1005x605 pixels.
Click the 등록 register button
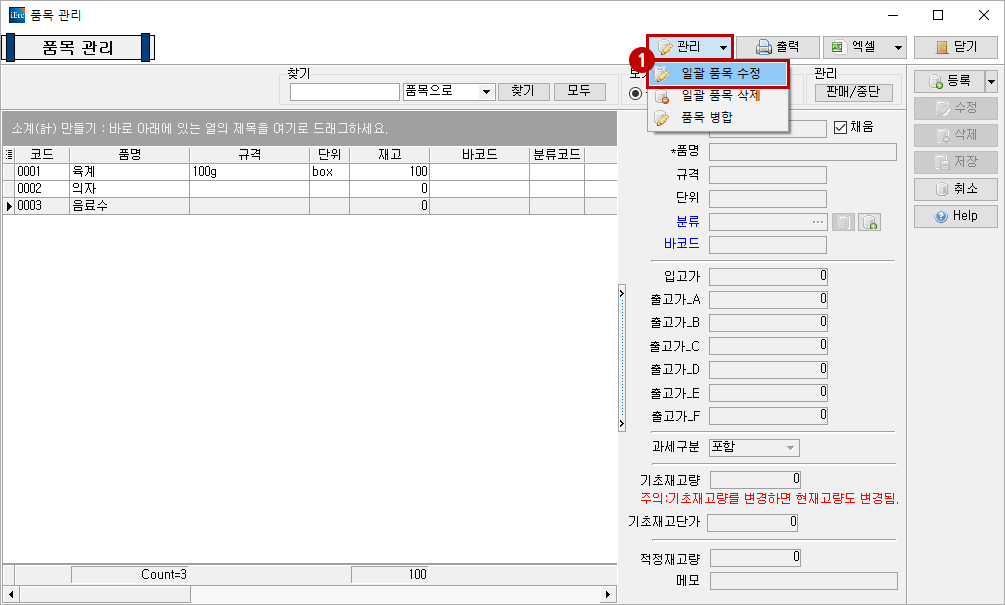(x=949, y=81)
